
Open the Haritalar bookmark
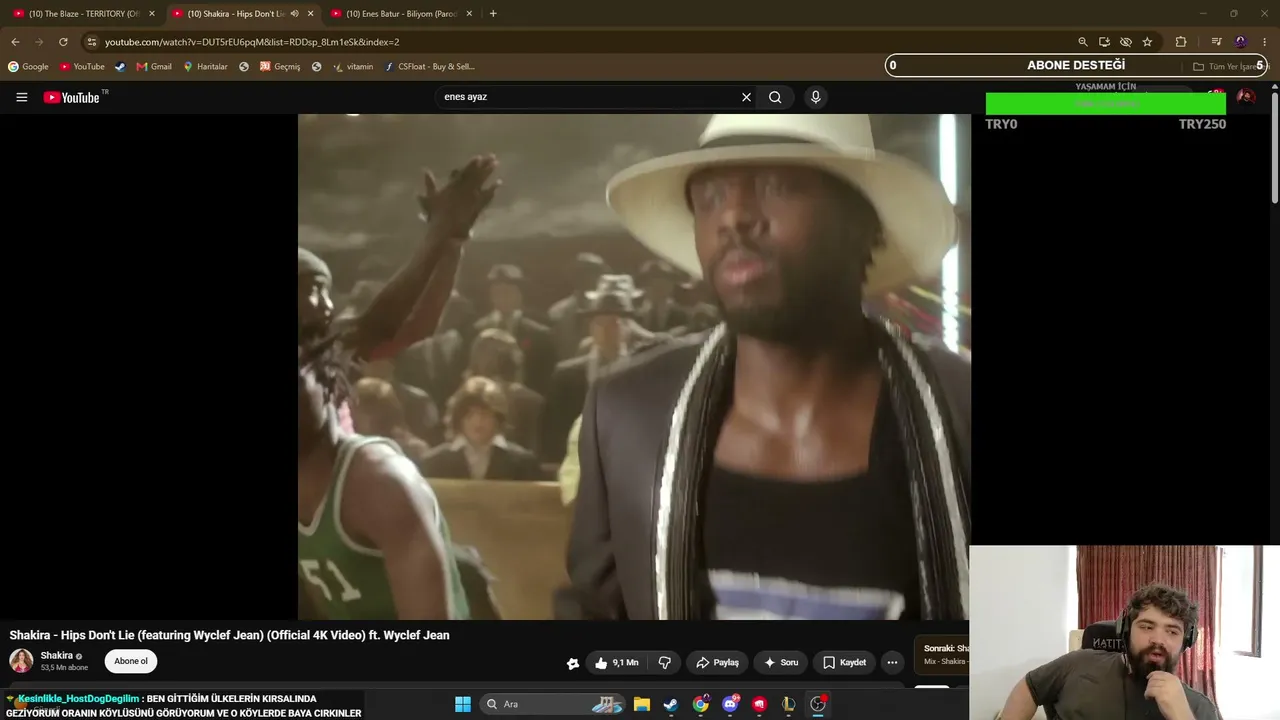pyautogui.click(x=205, y=67)
